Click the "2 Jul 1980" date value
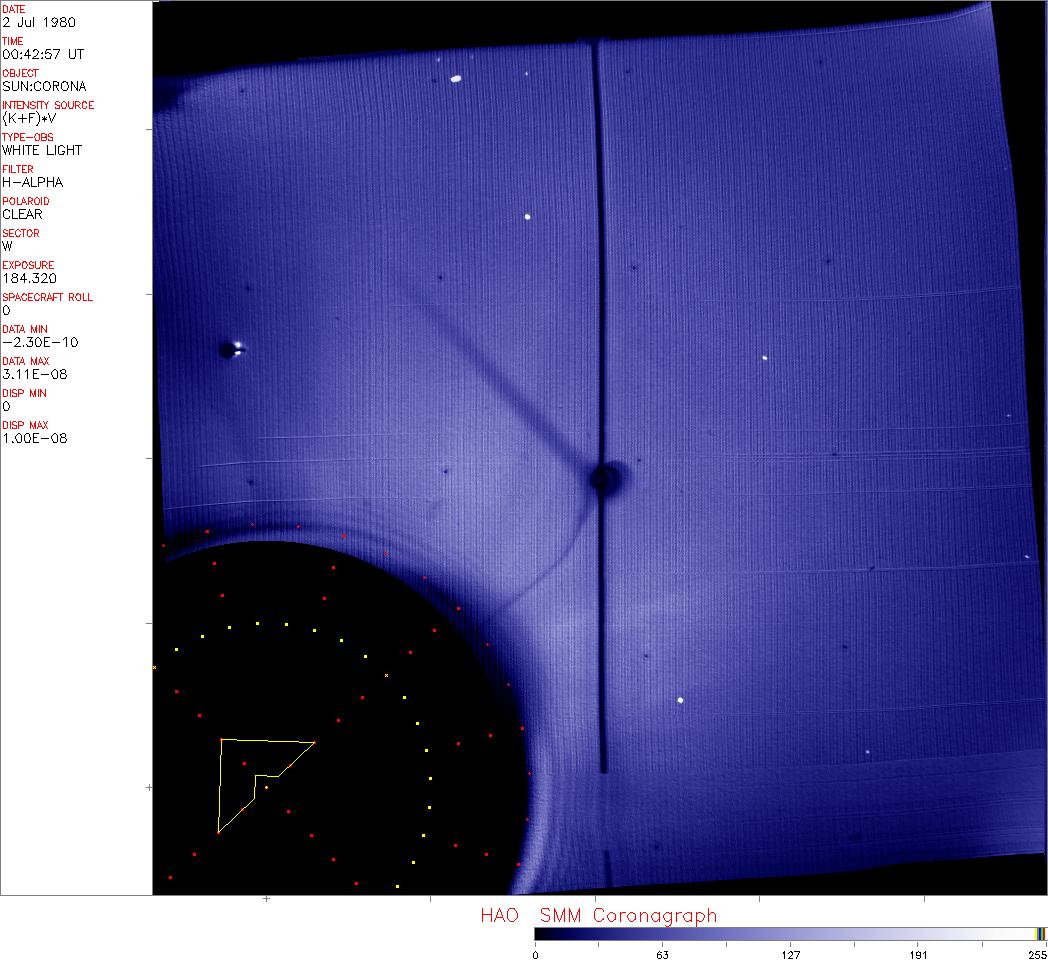Image resolution: width=1048 pixels, height=960 pixels. [x=38, y=22]
